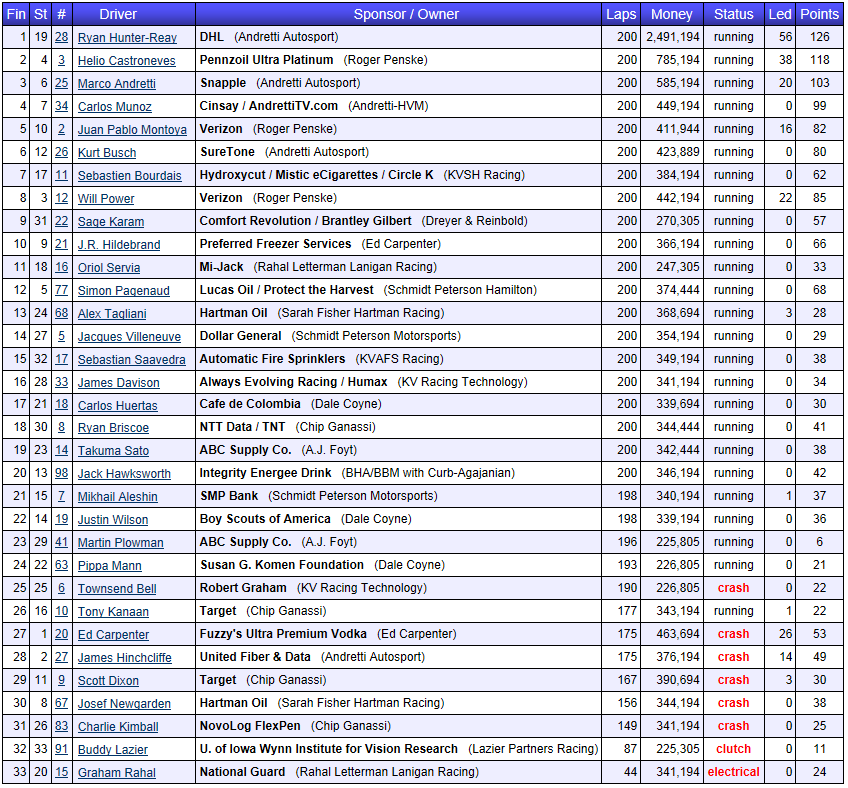
Task: Click the Sebastien Bourdais link
Action: (130, 176)
